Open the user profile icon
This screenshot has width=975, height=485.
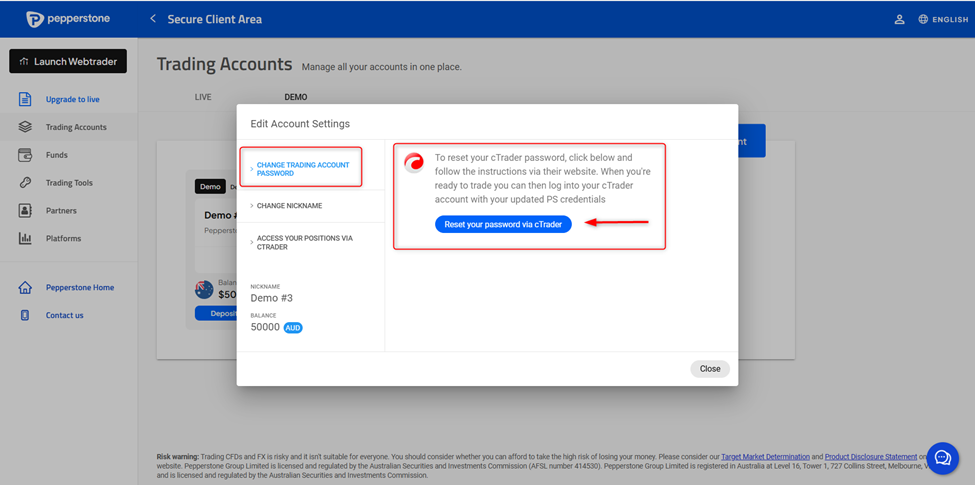899,19
